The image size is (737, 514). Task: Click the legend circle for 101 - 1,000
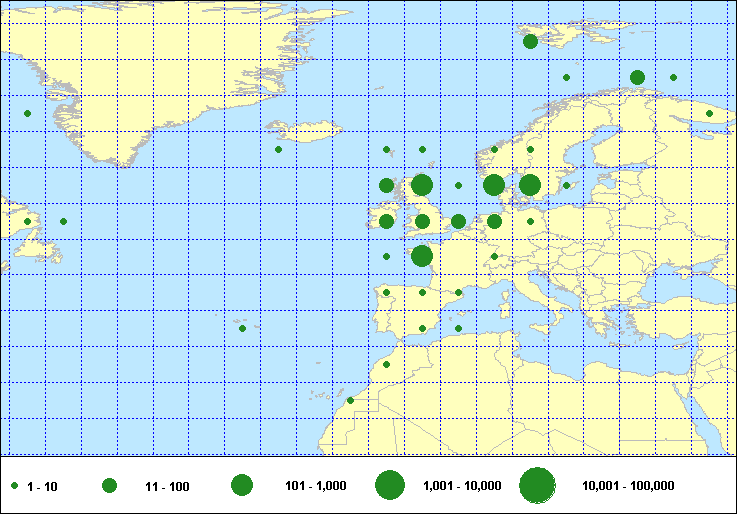[241, 485]
